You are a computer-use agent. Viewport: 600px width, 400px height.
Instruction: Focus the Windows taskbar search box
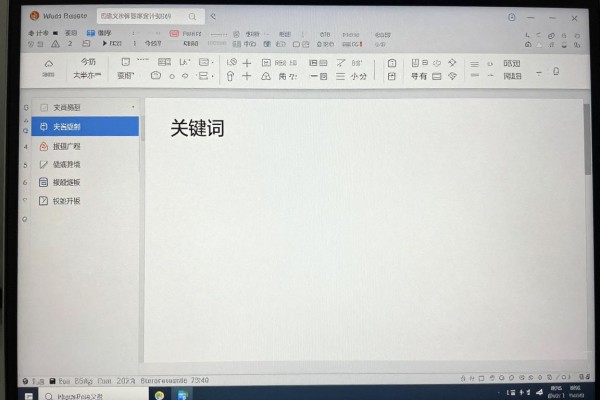point(94,395)
